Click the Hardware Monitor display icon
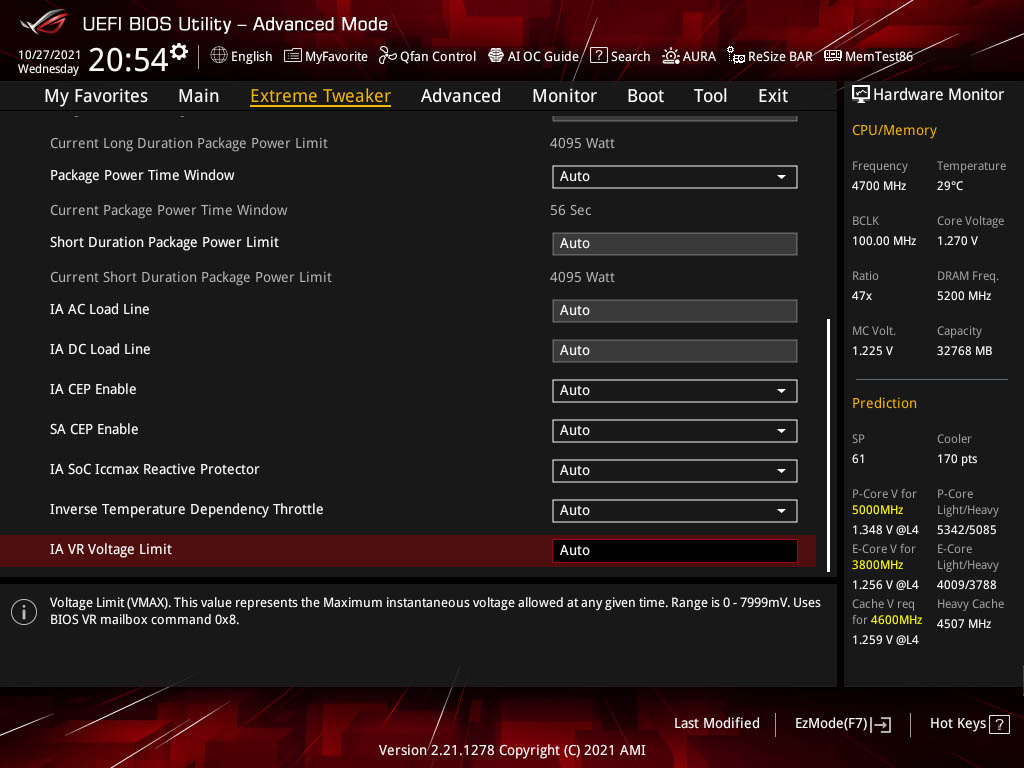Viewport: 1024px width, 768px height. (x=861, y=95)
